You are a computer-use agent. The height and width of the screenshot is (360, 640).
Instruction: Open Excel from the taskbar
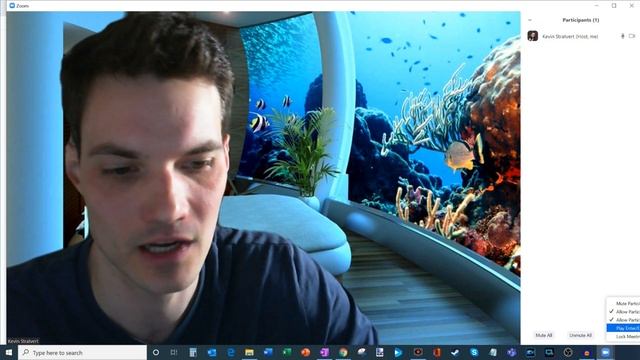tap(287, 352)
